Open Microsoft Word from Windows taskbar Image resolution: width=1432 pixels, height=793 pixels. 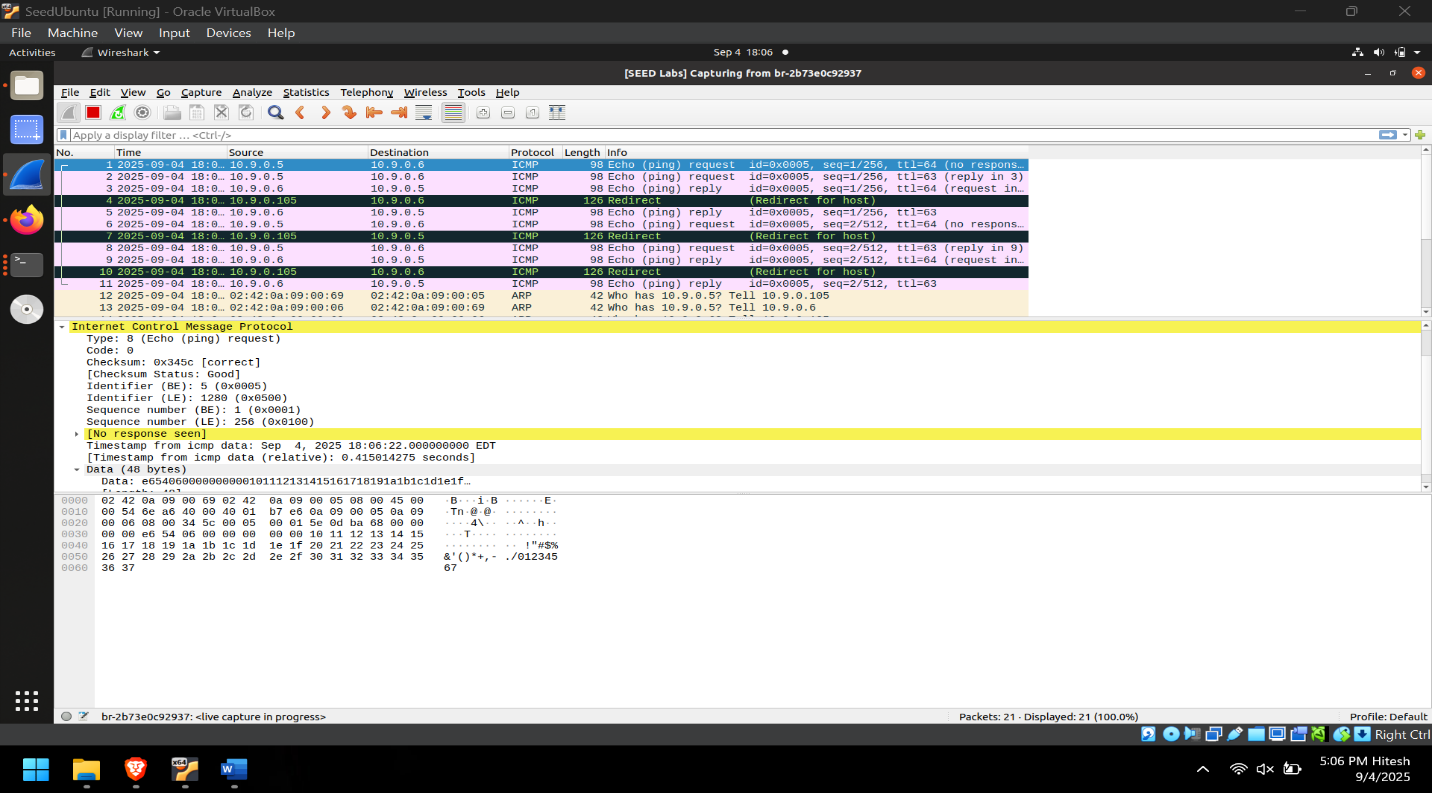click(233, 769)
